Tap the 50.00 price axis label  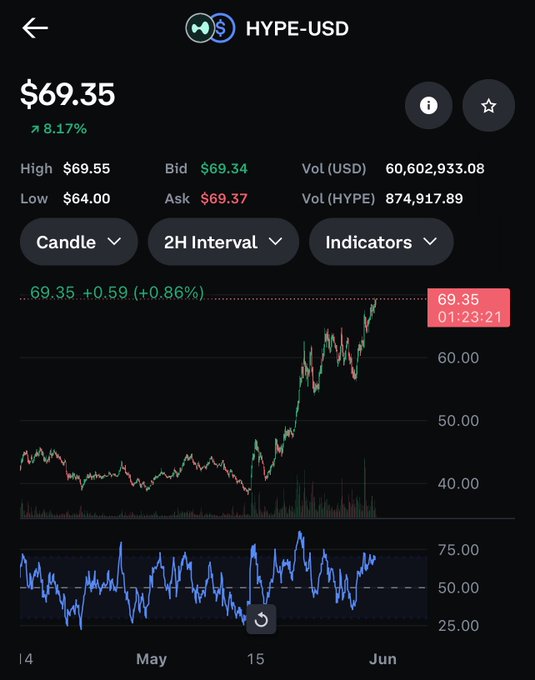click(x=458, y=421)
